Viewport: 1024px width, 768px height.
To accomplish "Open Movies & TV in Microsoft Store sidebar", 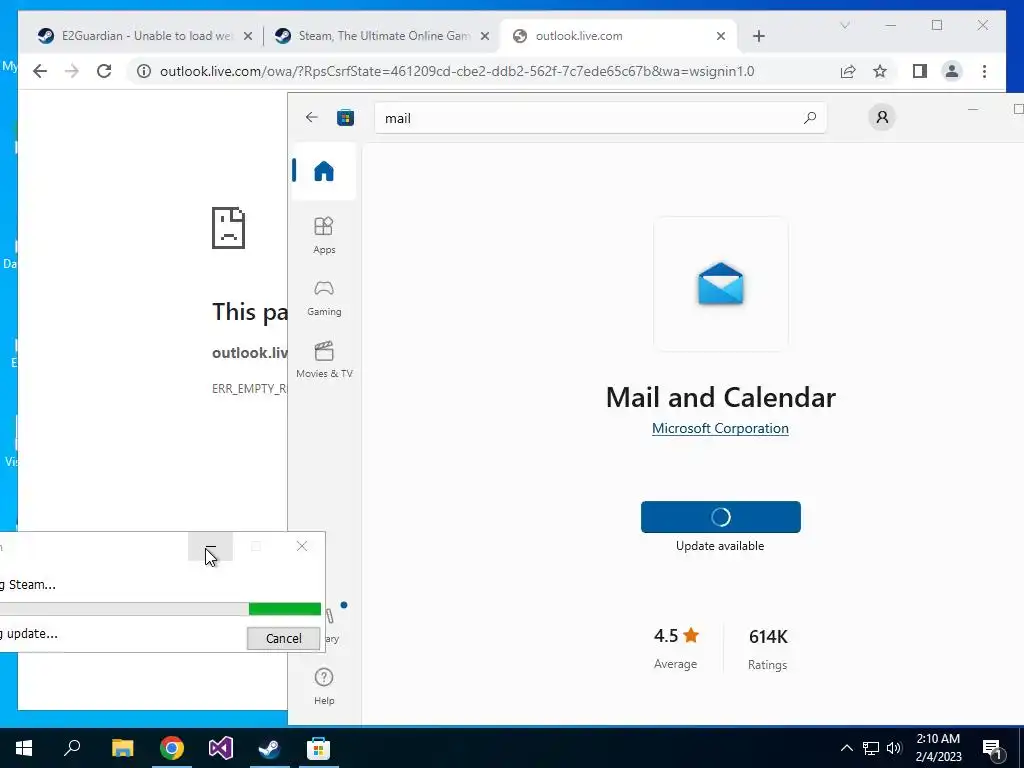I will pos(324,360).
